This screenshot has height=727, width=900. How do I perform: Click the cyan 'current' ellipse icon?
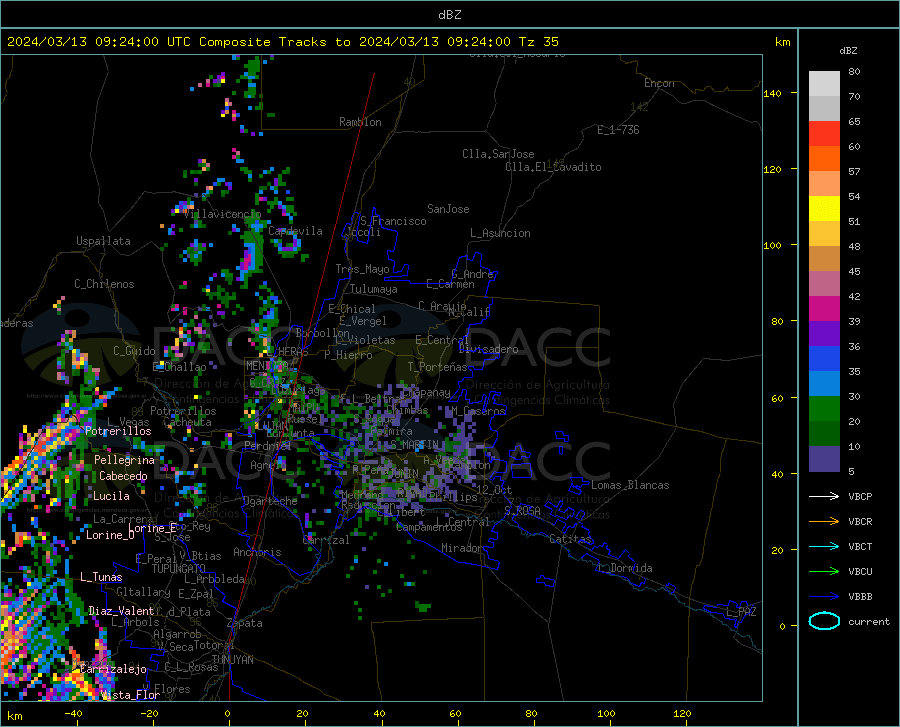(x=824, y=621)
